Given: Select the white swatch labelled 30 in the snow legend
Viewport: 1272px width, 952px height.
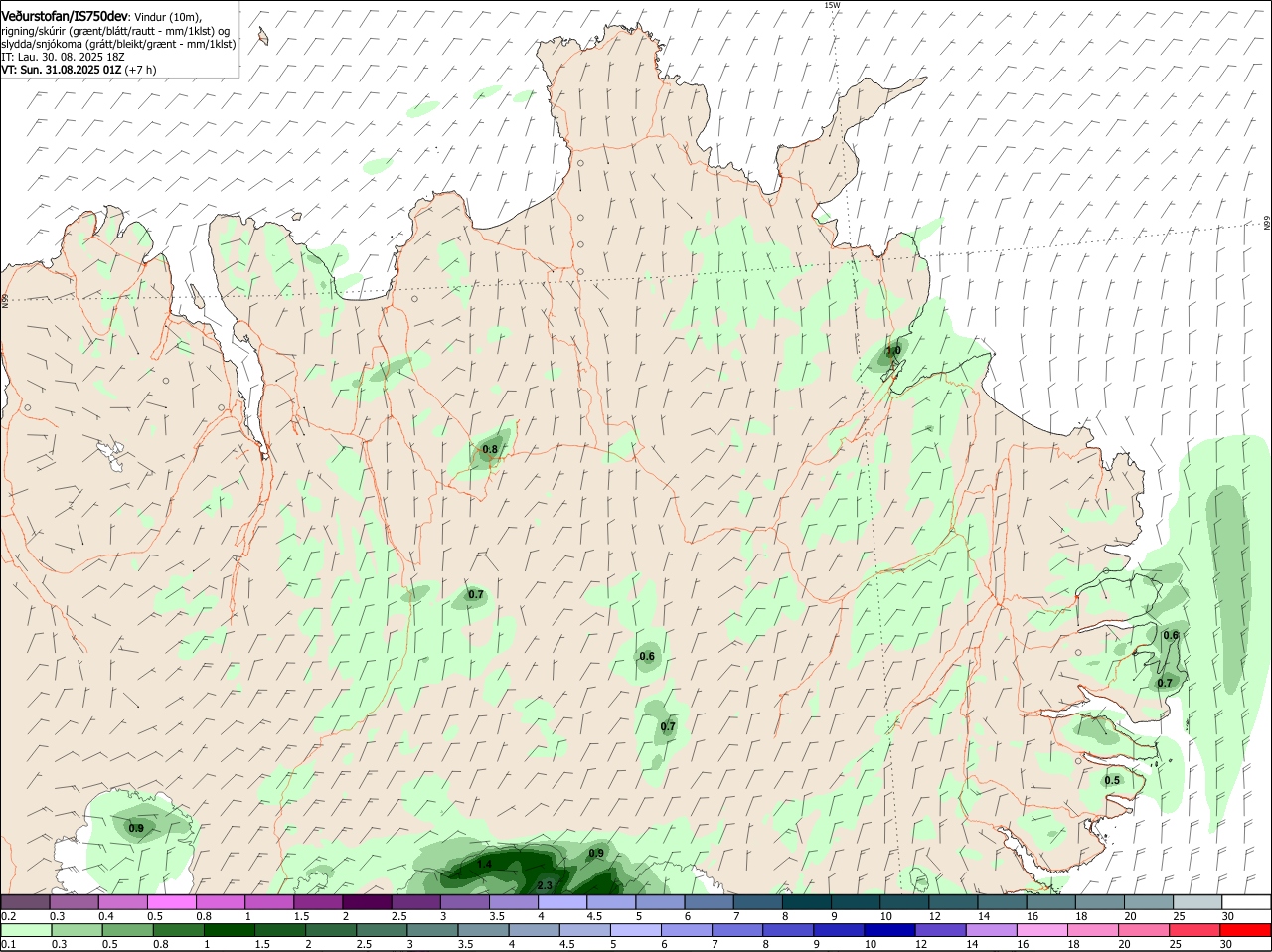Looking at the screenshot, I should pos(1246,902).
